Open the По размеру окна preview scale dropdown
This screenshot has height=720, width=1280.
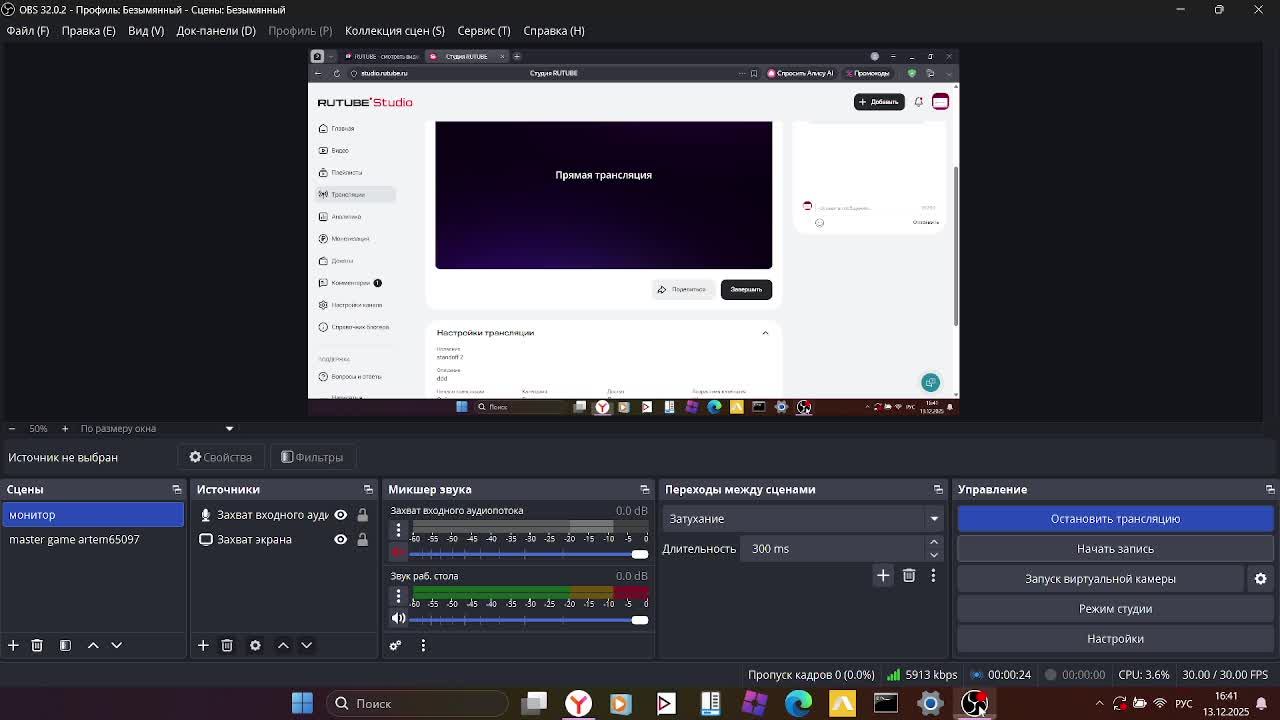pyautogui.click(x=156, y=428)
